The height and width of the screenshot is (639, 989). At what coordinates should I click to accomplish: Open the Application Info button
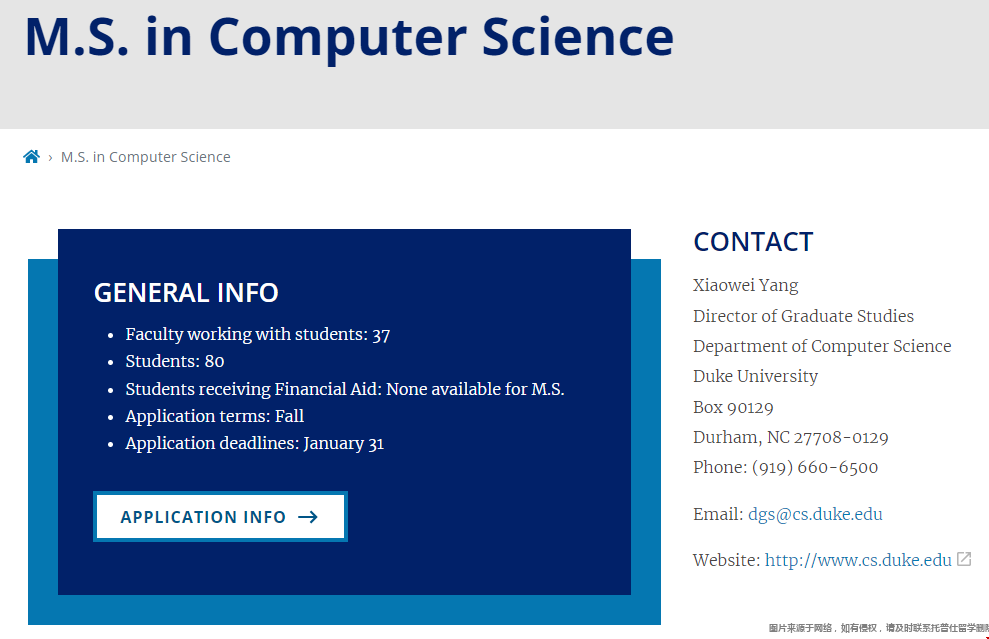220,517
